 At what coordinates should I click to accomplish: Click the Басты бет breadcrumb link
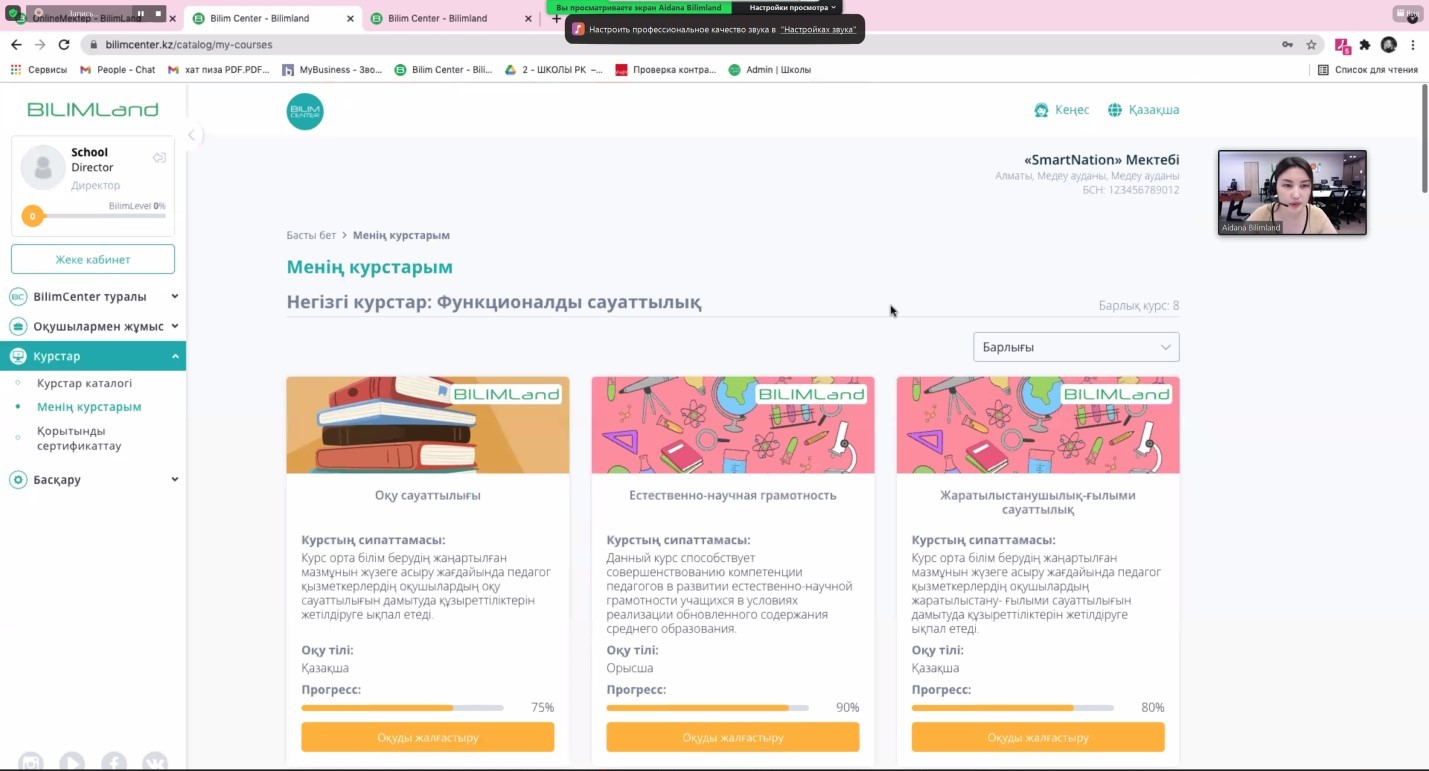[311, 235]
